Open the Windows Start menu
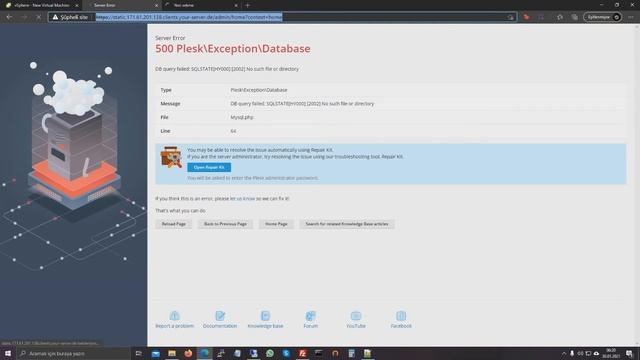This screenshot has height=360, width=640. point(7,353)
